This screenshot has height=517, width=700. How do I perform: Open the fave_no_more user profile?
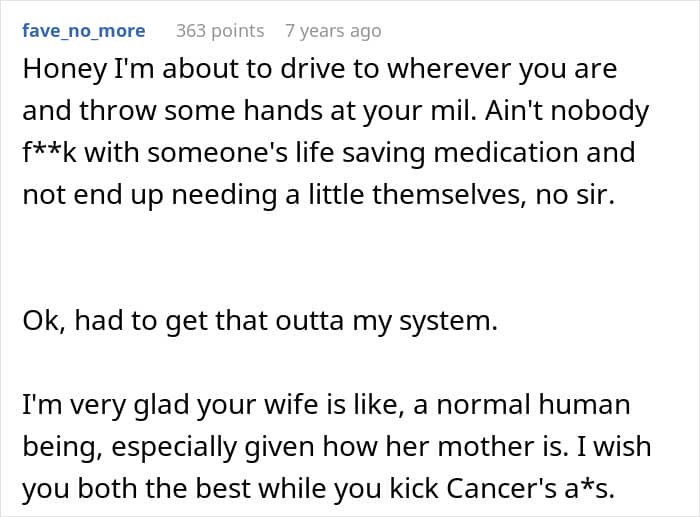[83, 31]
